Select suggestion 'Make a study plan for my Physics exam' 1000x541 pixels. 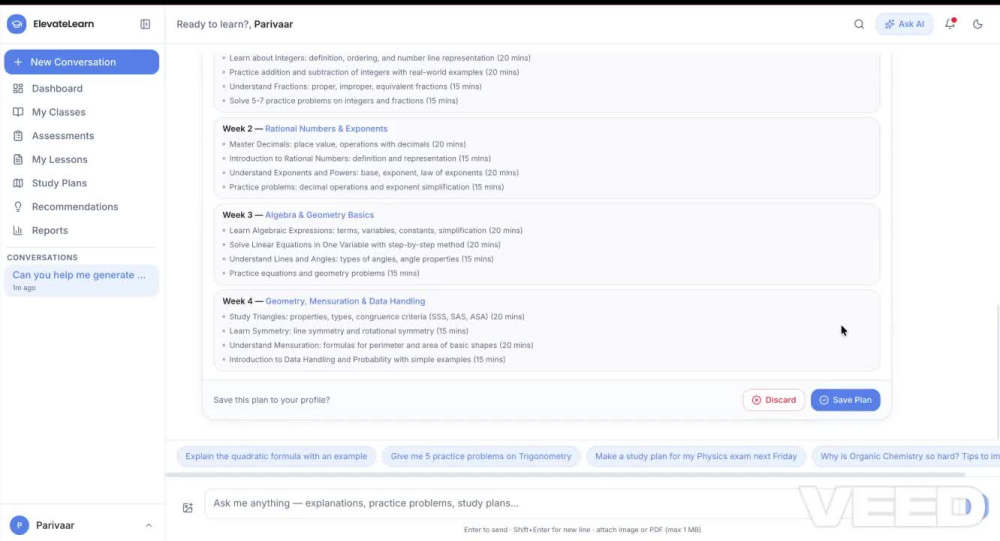click(x=696, y=456)
